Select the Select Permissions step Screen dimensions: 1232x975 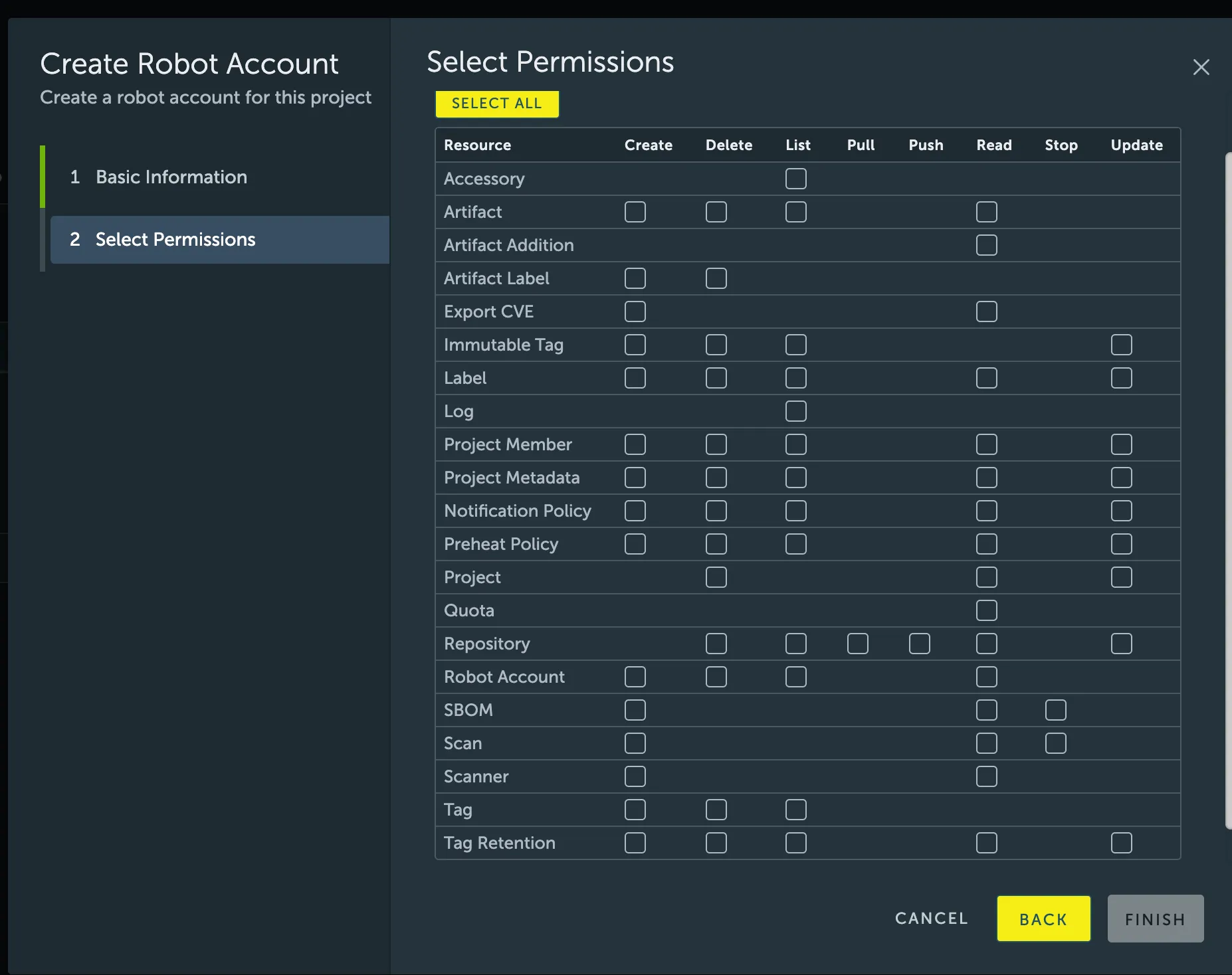tap(175, 239)
